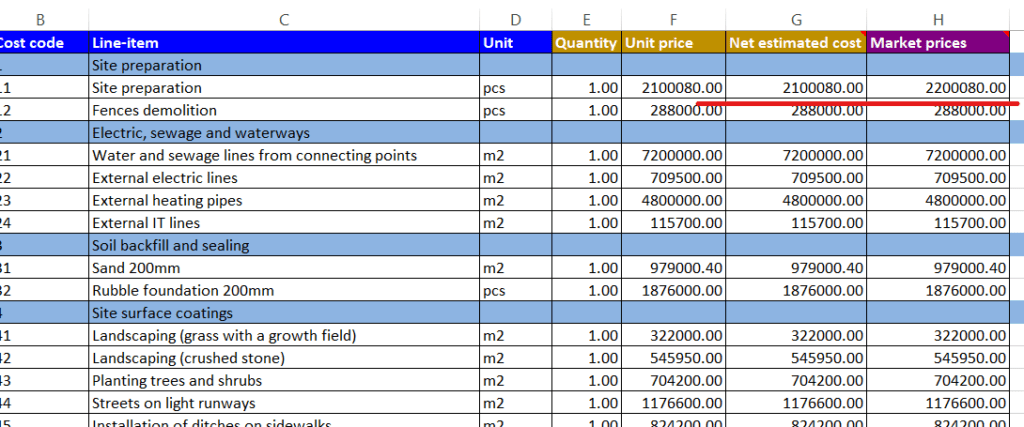Click the "Sand 200mm" line-item cell
The image size is (1024, 427).
click(x=283, y=268)
